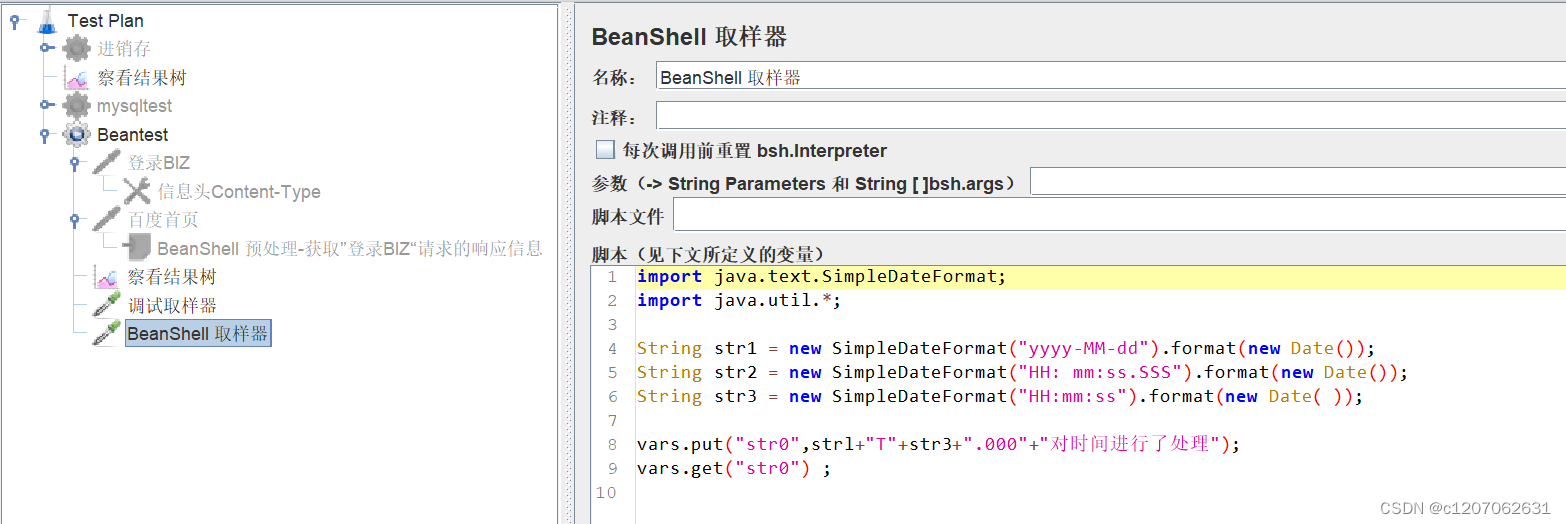This screenshot has width=1566, height=524.
Task: Collapse the 百度首页 tree node
Action: click(74, 220)
